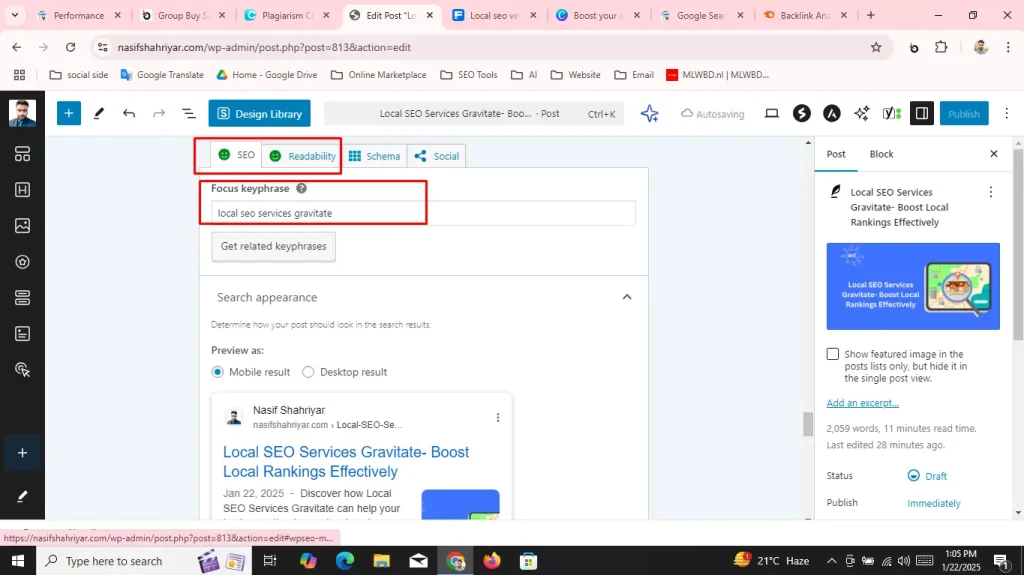Open the Schema tab
1024x575 pixels.
(x=374, y=156)
